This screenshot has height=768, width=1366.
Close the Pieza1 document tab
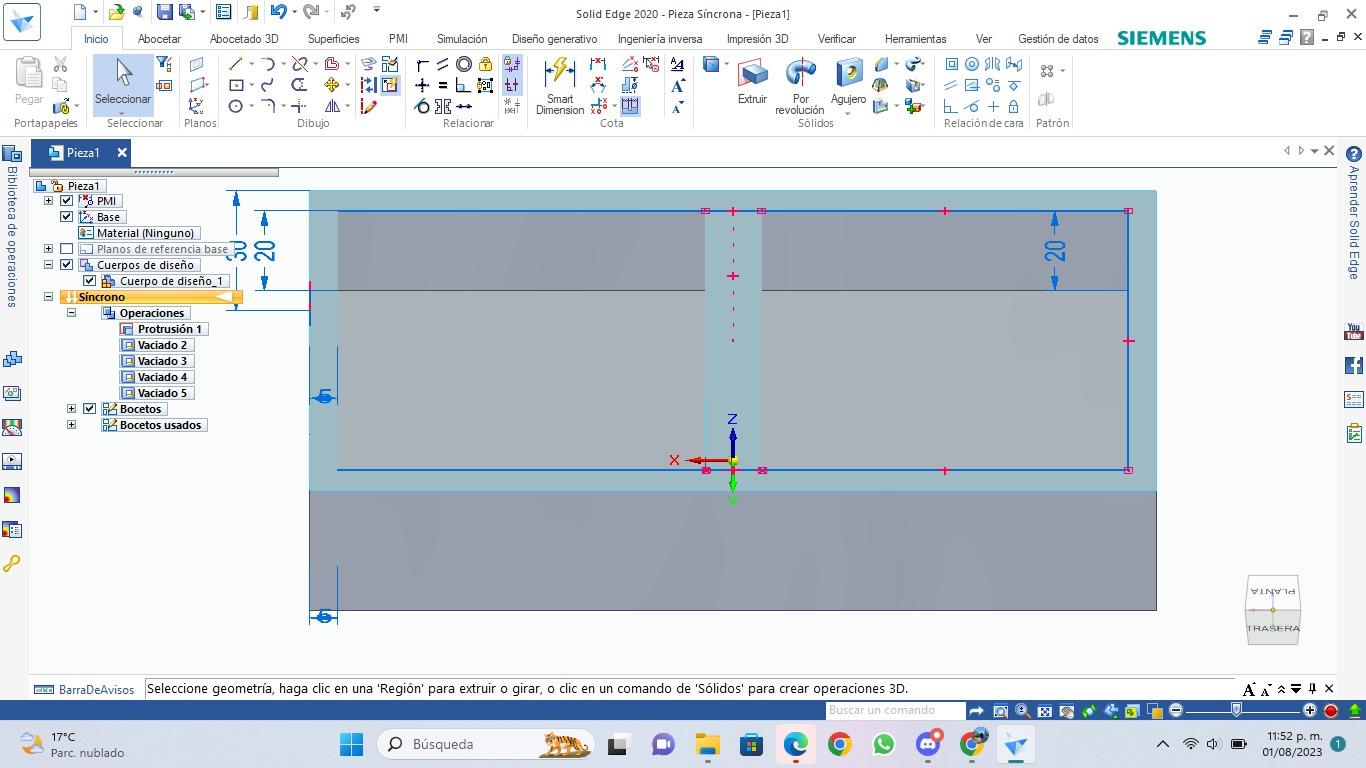122,152
